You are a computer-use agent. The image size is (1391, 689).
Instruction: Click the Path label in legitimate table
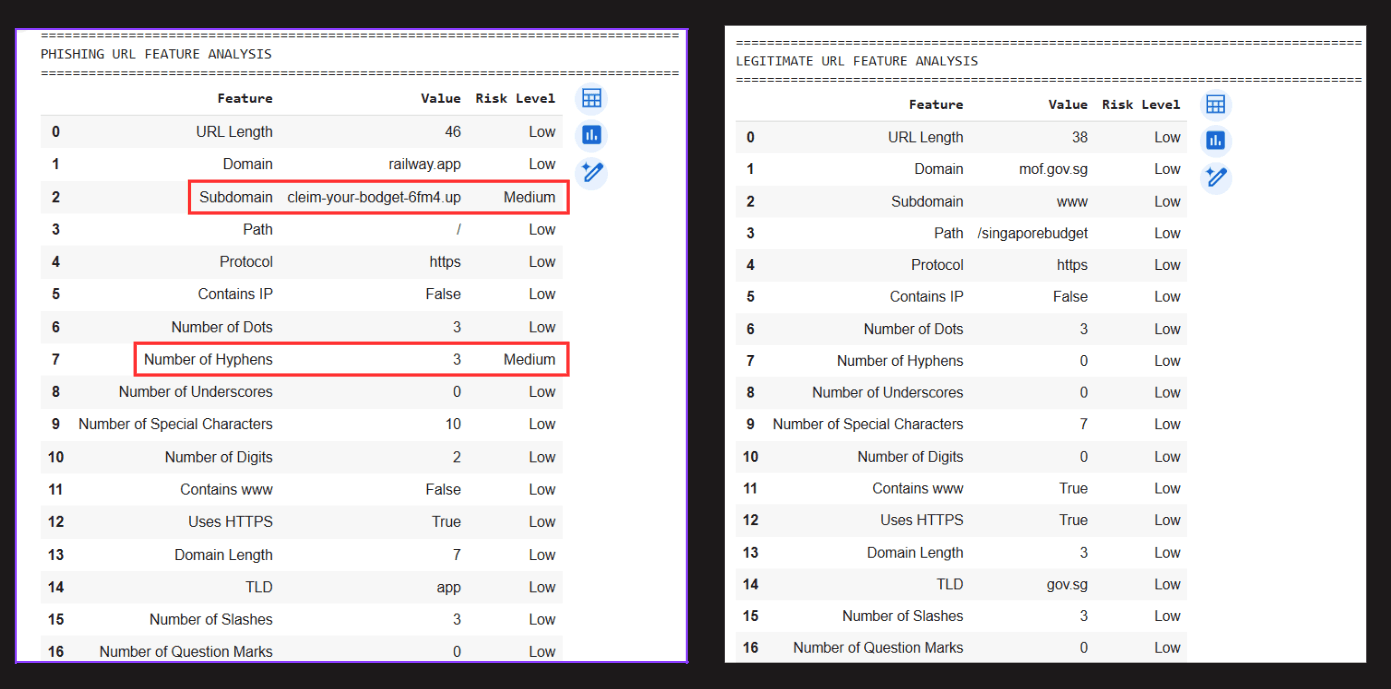949,233
